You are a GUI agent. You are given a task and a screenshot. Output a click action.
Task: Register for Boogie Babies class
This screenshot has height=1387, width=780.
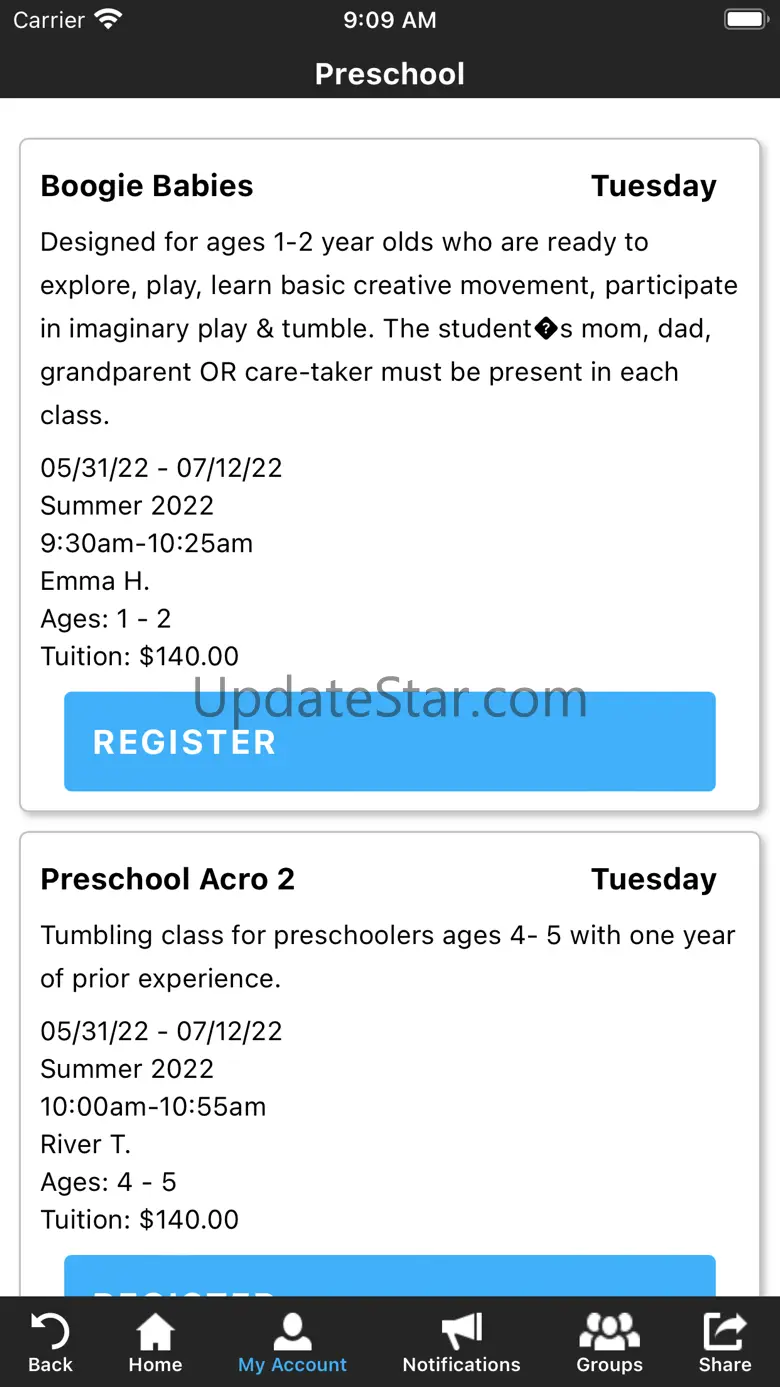[390, 742]
